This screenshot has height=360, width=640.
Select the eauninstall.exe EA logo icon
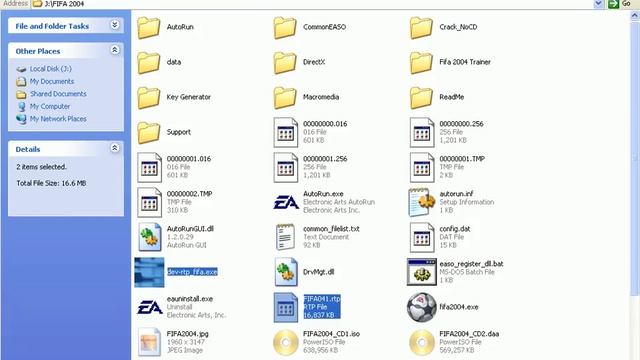point(149,307)
